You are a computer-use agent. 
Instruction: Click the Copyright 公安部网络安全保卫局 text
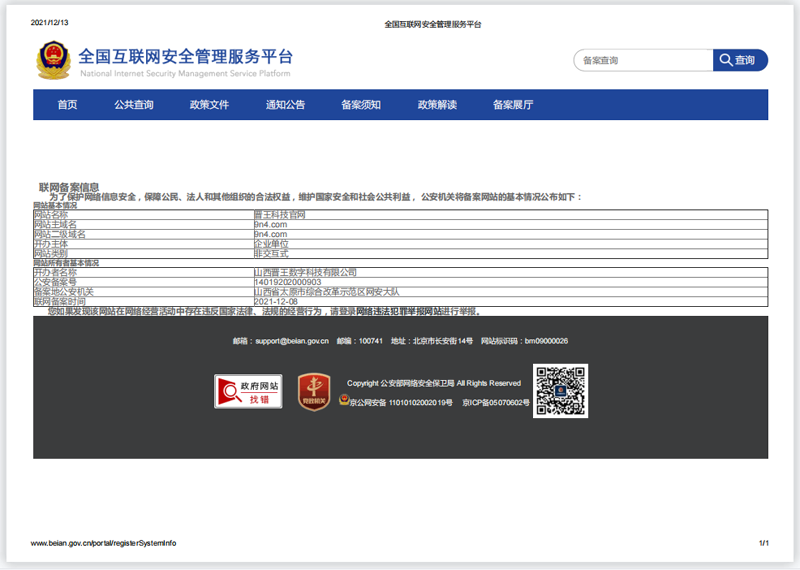tap(434, 383)
